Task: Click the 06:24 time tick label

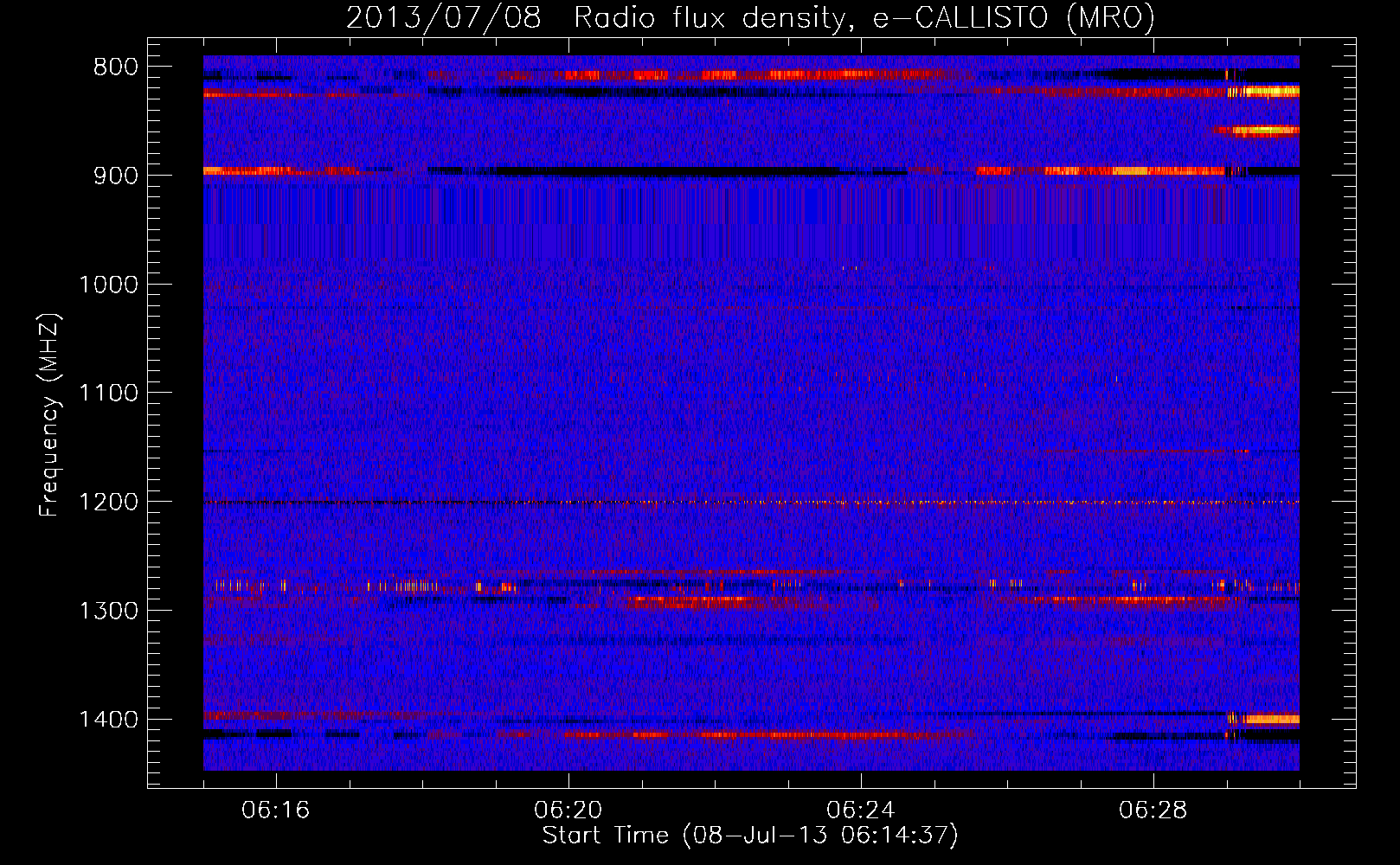Action: pyautogui.click(x=860, y=811)
